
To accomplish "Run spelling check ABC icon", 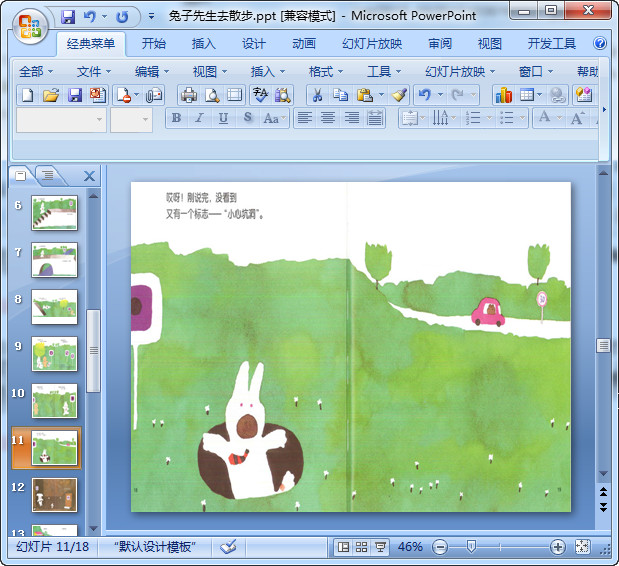I will coord(260,95).
